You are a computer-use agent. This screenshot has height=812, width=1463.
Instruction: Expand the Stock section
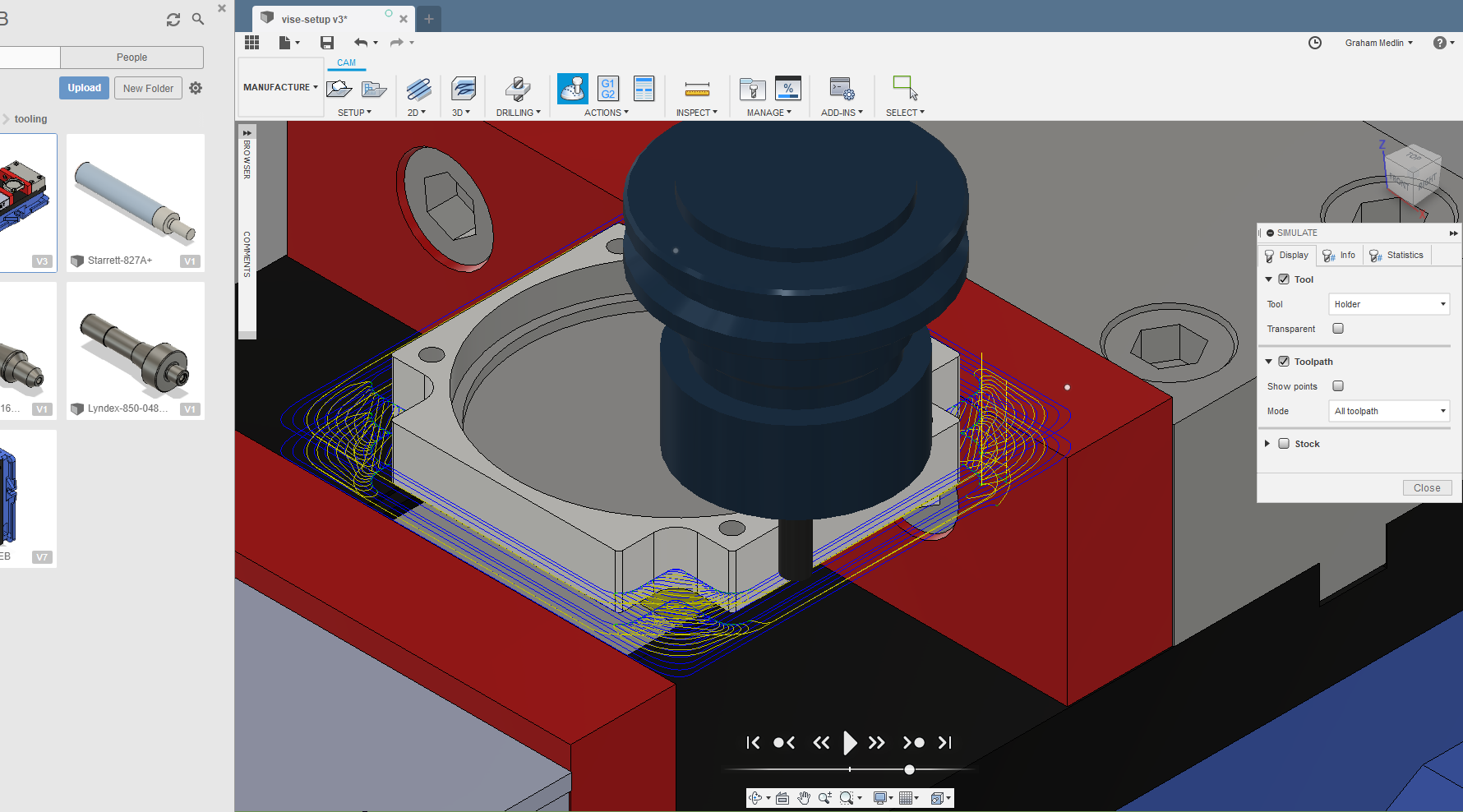[1267, 444]
